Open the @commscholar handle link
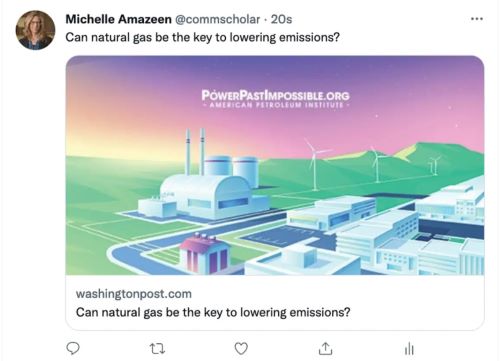This screenshot has width=500, height=361. 217,19
